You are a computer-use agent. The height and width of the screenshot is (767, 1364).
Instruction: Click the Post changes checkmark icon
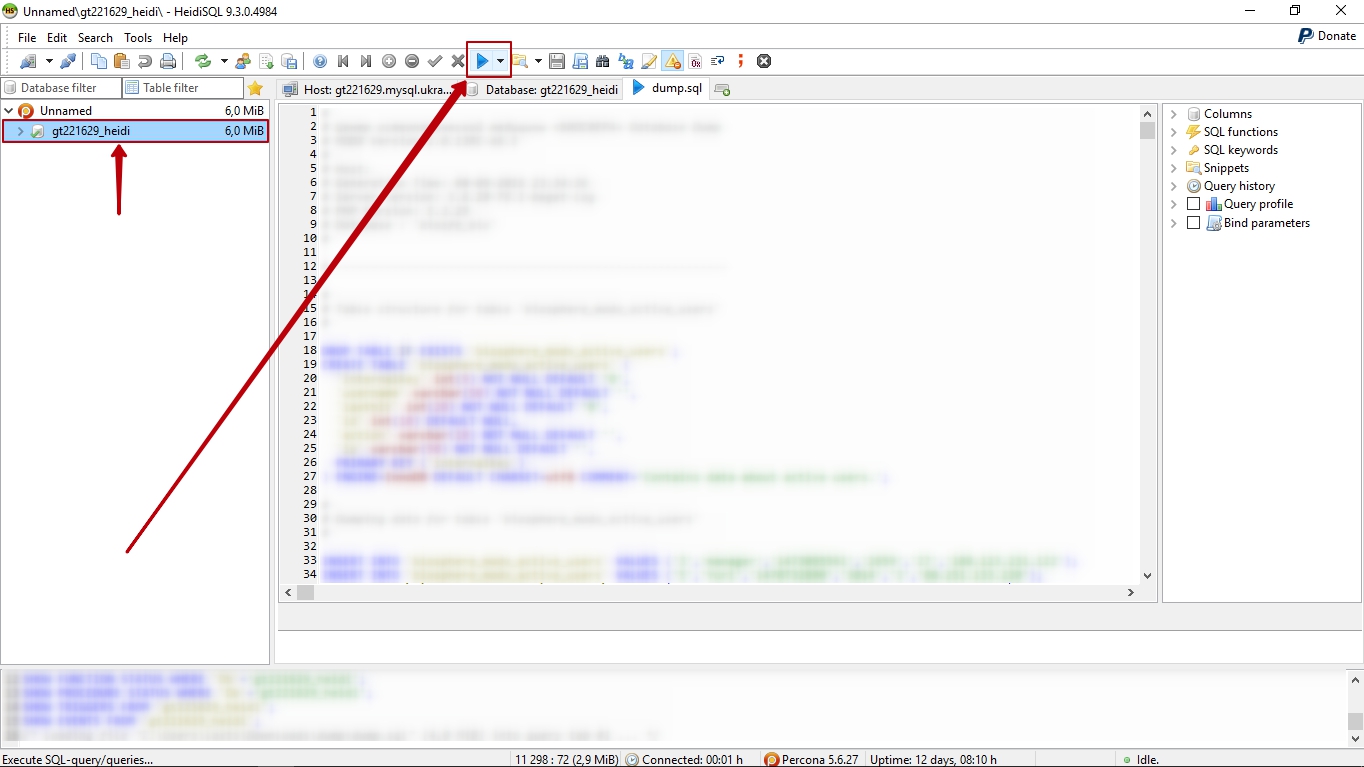click(435, 61)
